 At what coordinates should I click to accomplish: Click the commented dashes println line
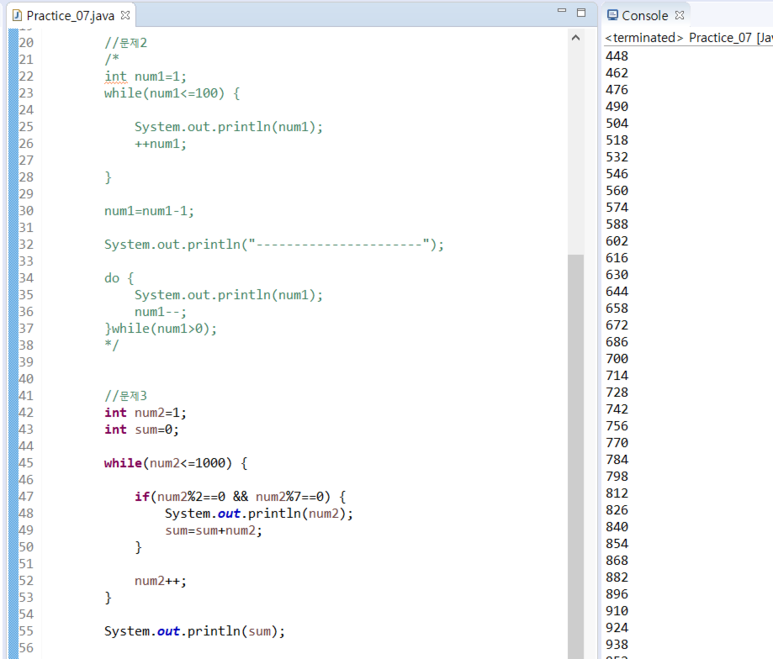tap(274, 244)
